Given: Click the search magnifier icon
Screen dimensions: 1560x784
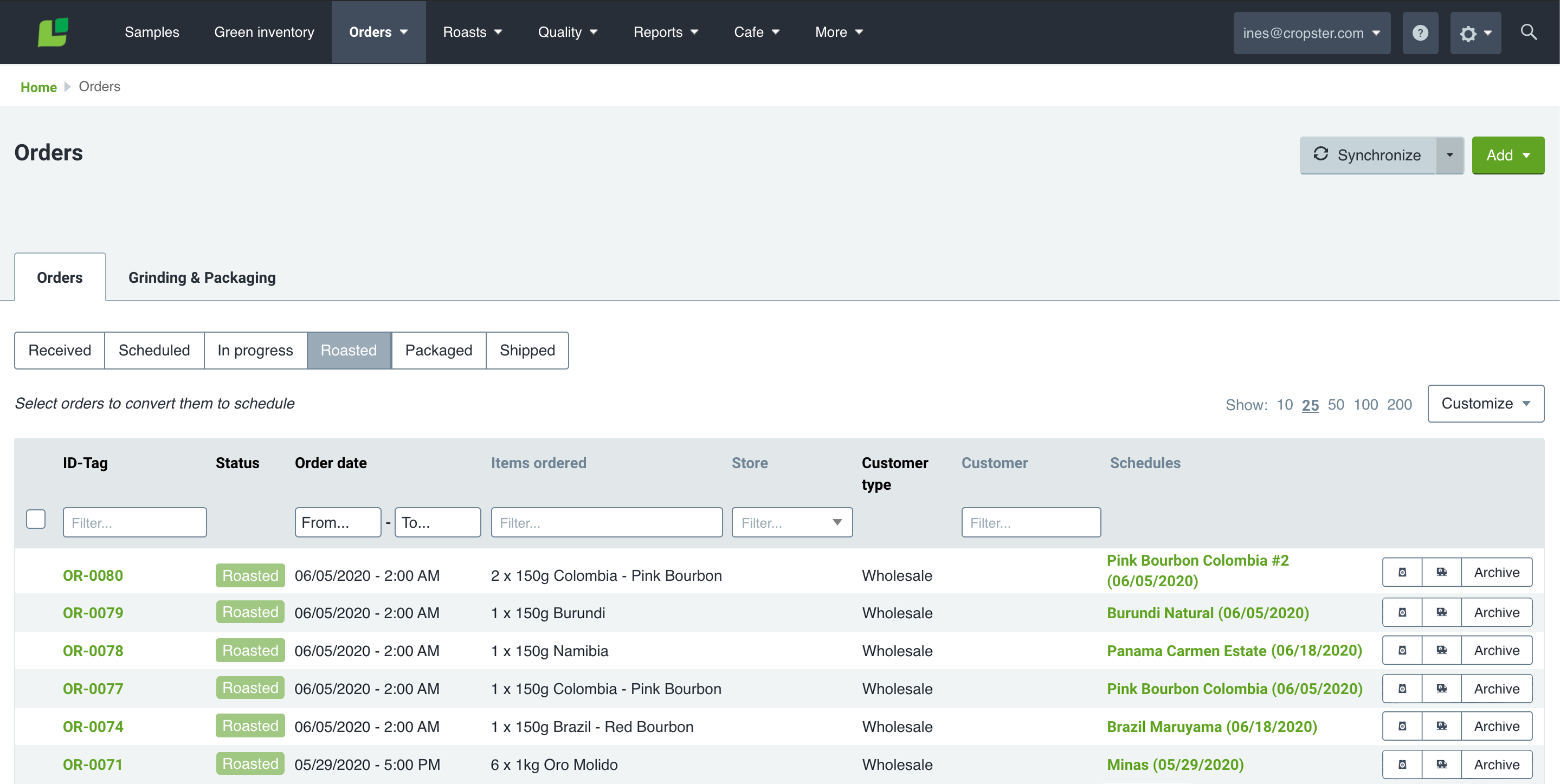Looking at the screenshot, I should (1529, 32).
